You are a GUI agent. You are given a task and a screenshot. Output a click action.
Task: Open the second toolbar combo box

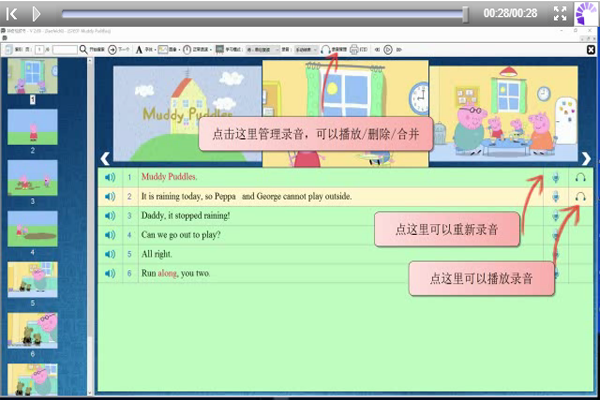[306, 50]
